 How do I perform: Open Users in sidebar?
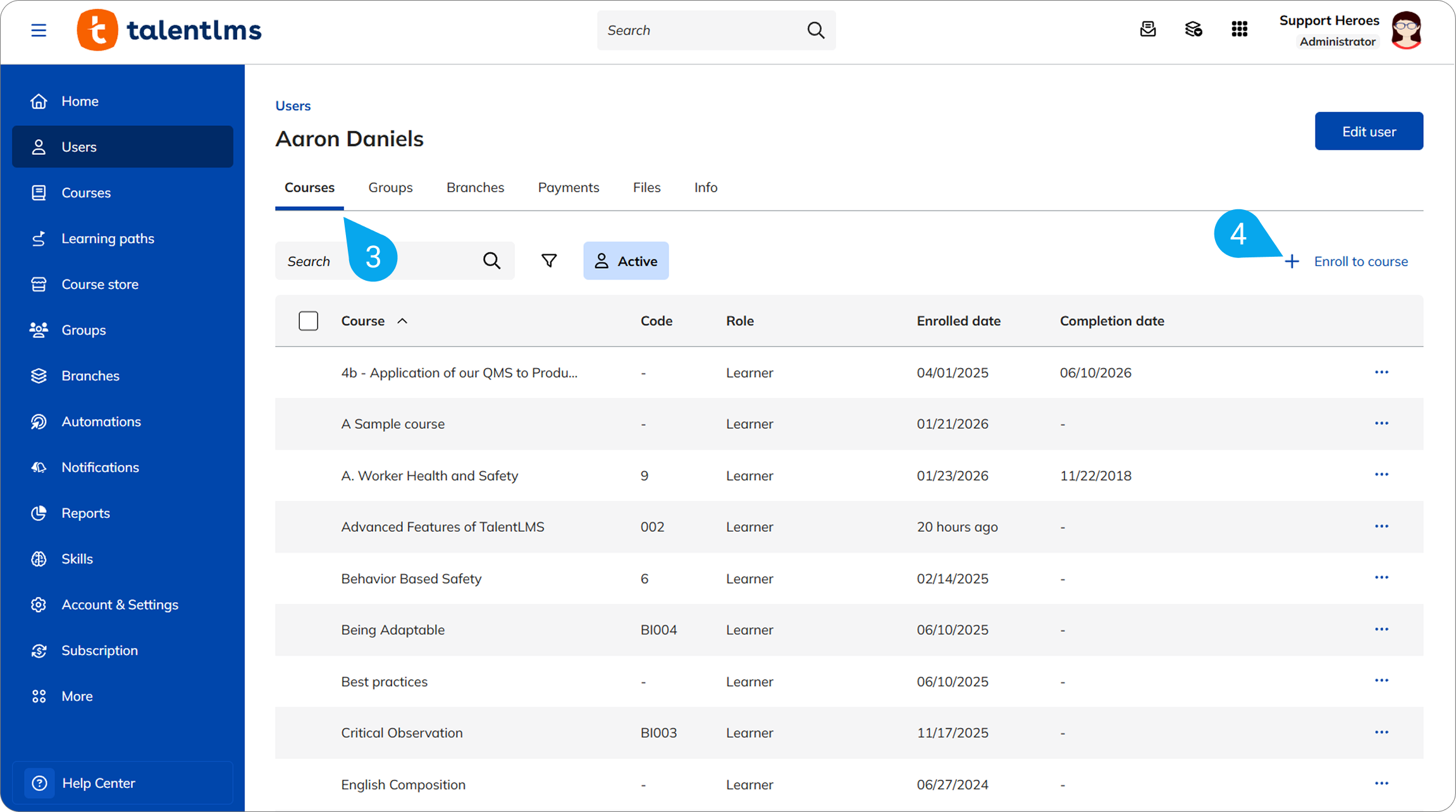[123, 147]
